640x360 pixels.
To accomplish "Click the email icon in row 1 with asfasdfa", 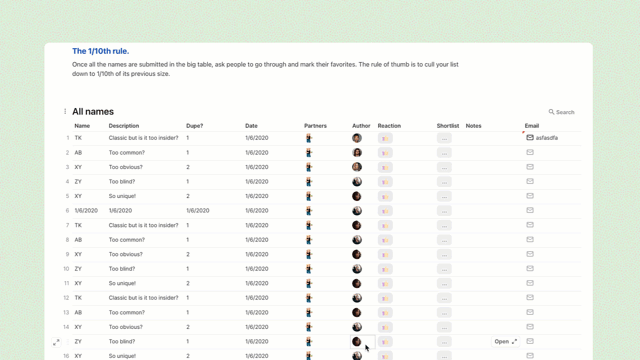I will click(530, 138).
